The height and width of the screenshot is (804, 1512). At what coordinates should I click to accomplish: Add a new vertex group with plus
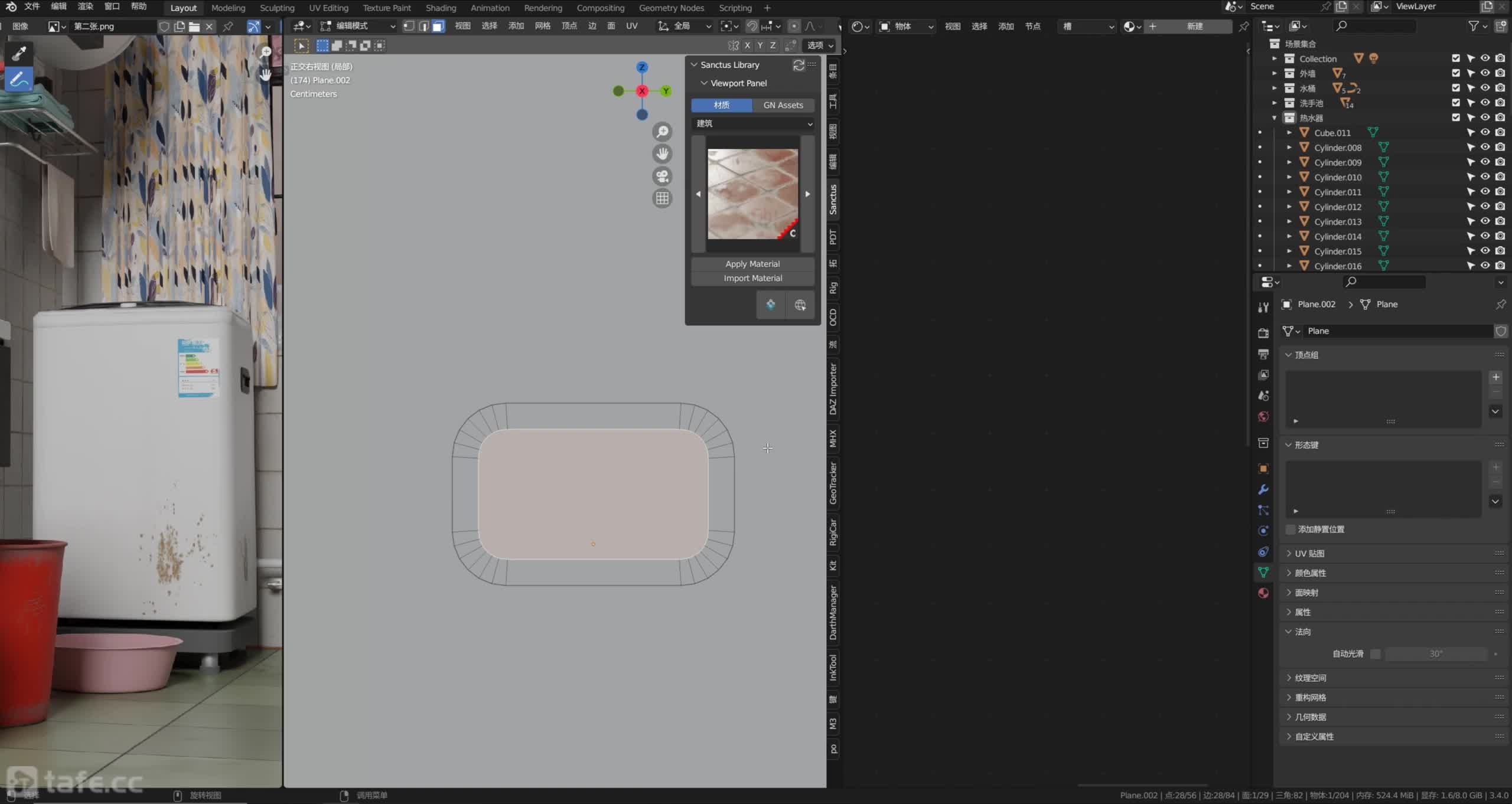tap(1495, 377)
